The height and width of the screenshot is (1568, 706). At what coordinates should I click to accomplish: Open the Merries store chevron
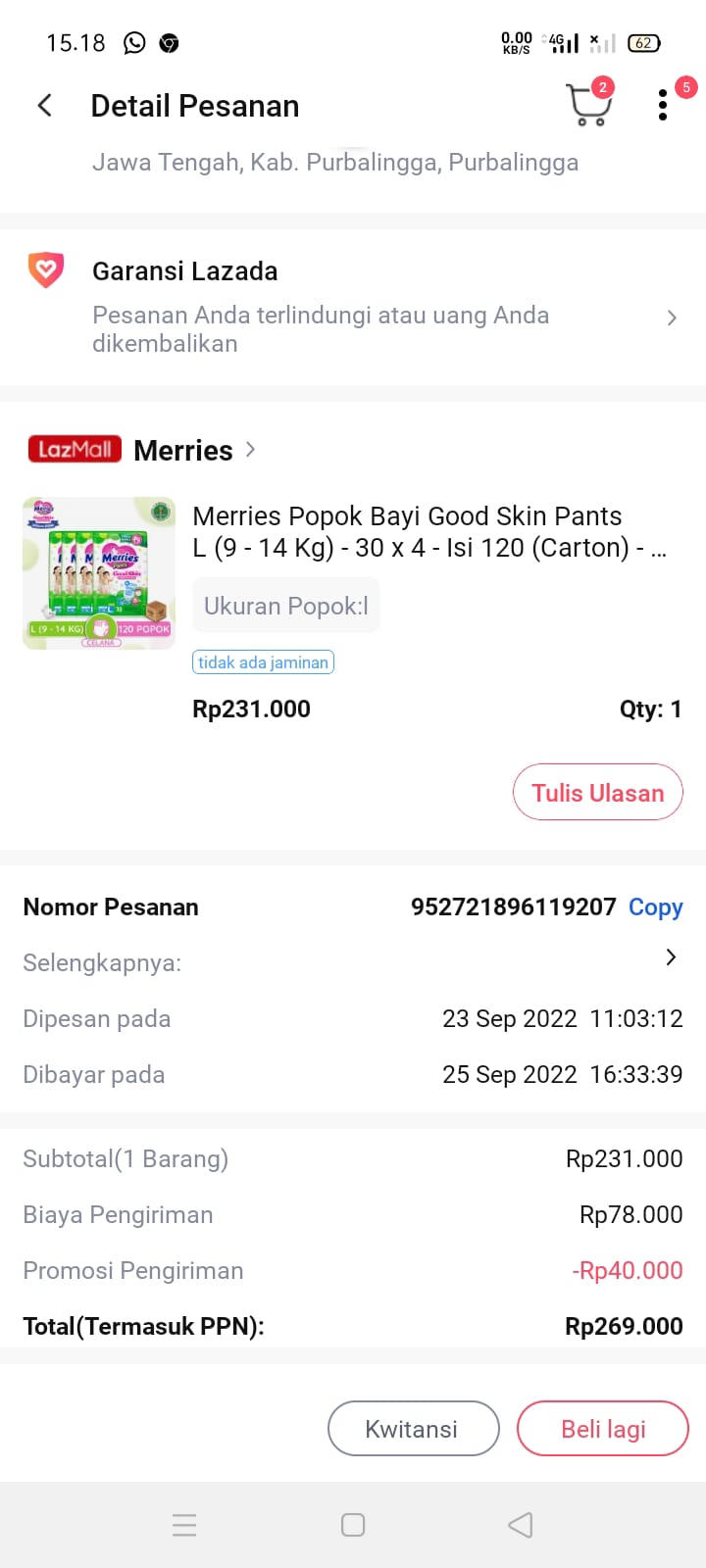[251, 449]
